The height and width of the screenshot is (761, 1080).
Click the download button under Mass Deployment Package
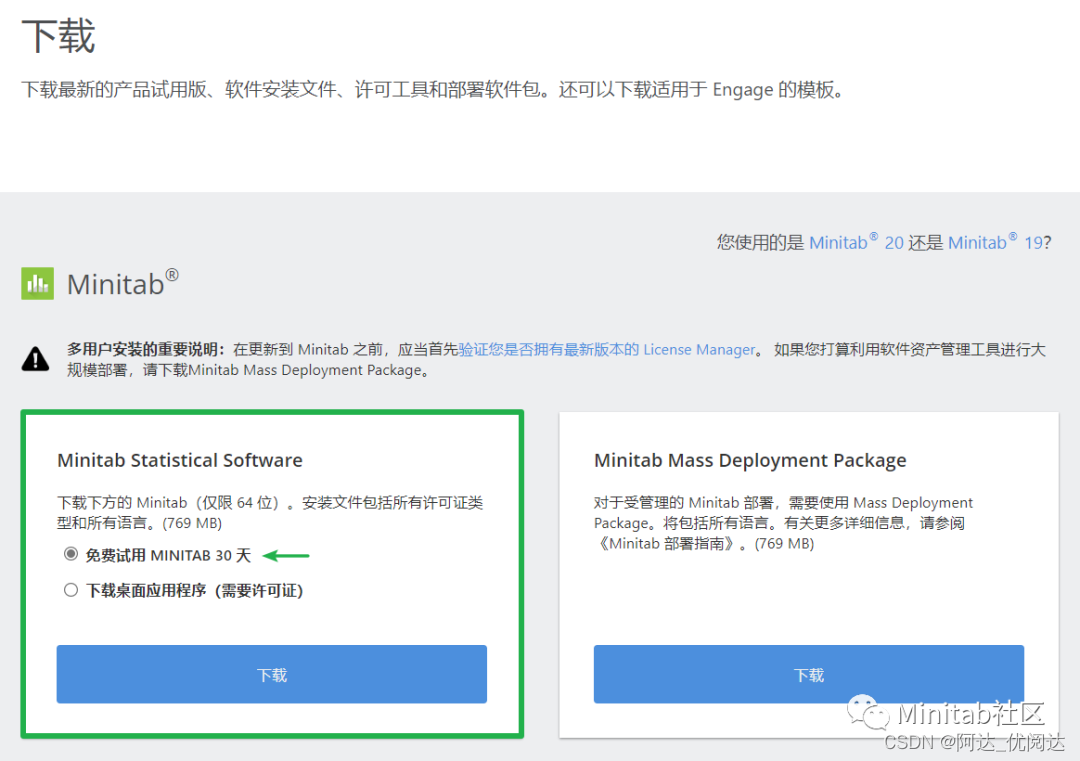pos(809,674)
